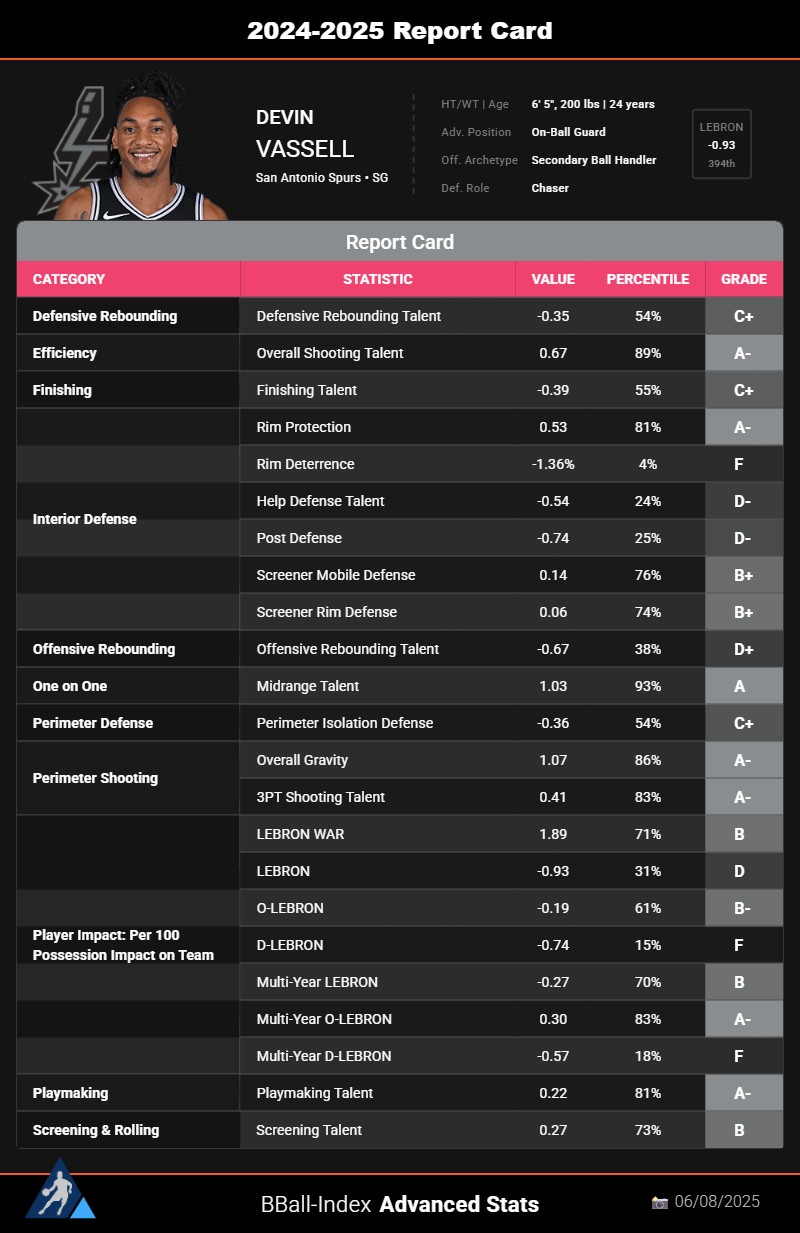Select the CATEGORY column header
The width and height of the screenshot is (800, 1233).
[x=69, y=279]
